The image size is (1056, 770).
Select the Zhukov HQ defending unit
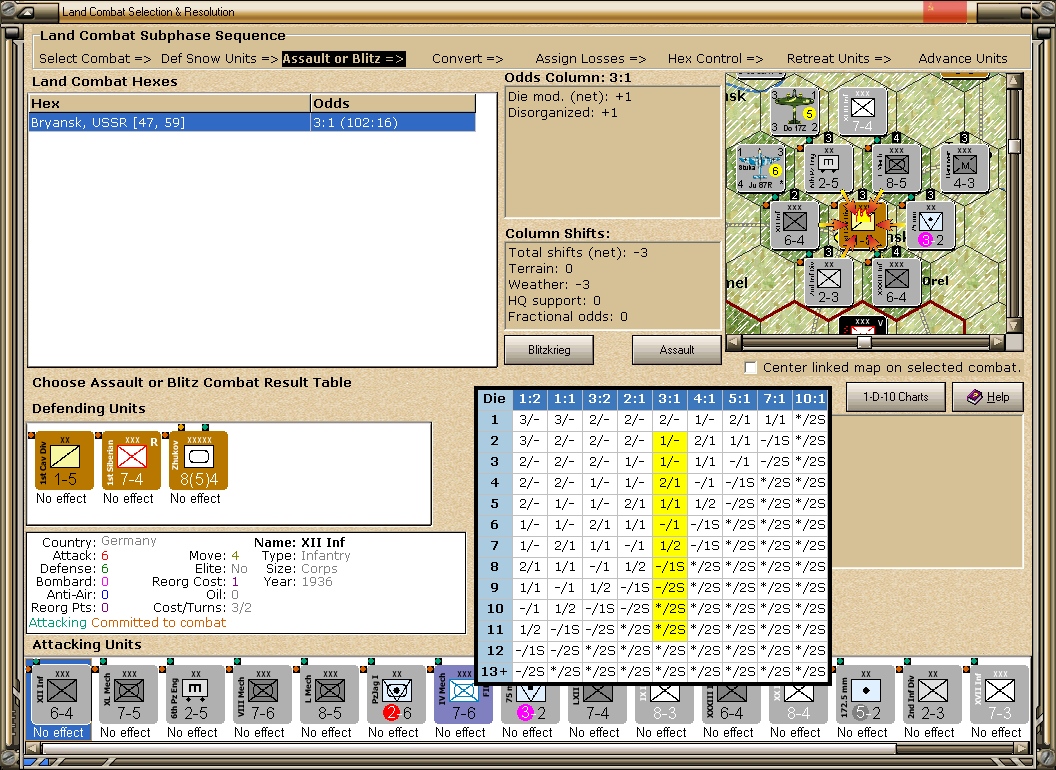tap(198, 461)
